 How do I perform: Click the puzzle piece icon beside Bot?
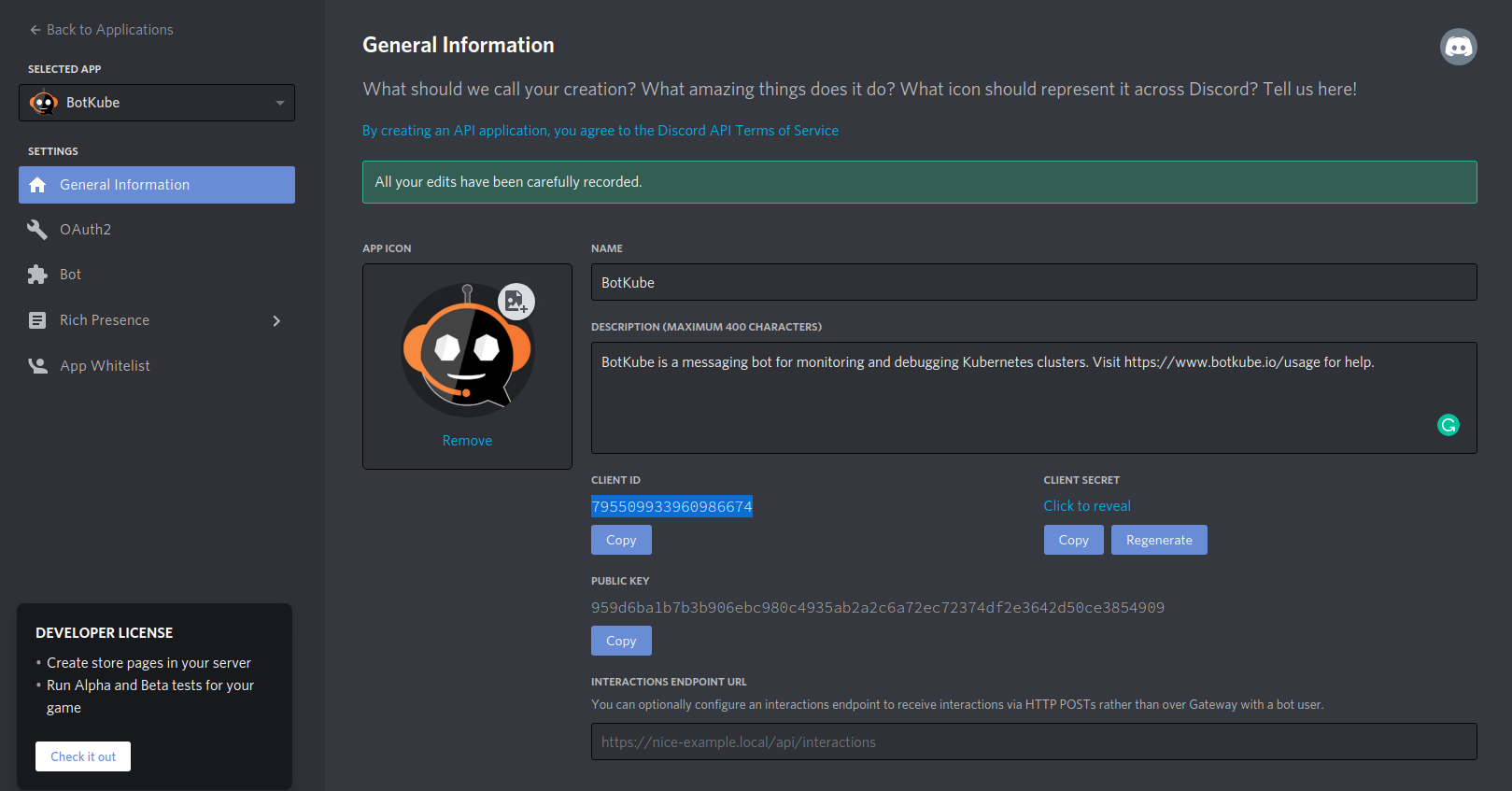click(37, 275)
